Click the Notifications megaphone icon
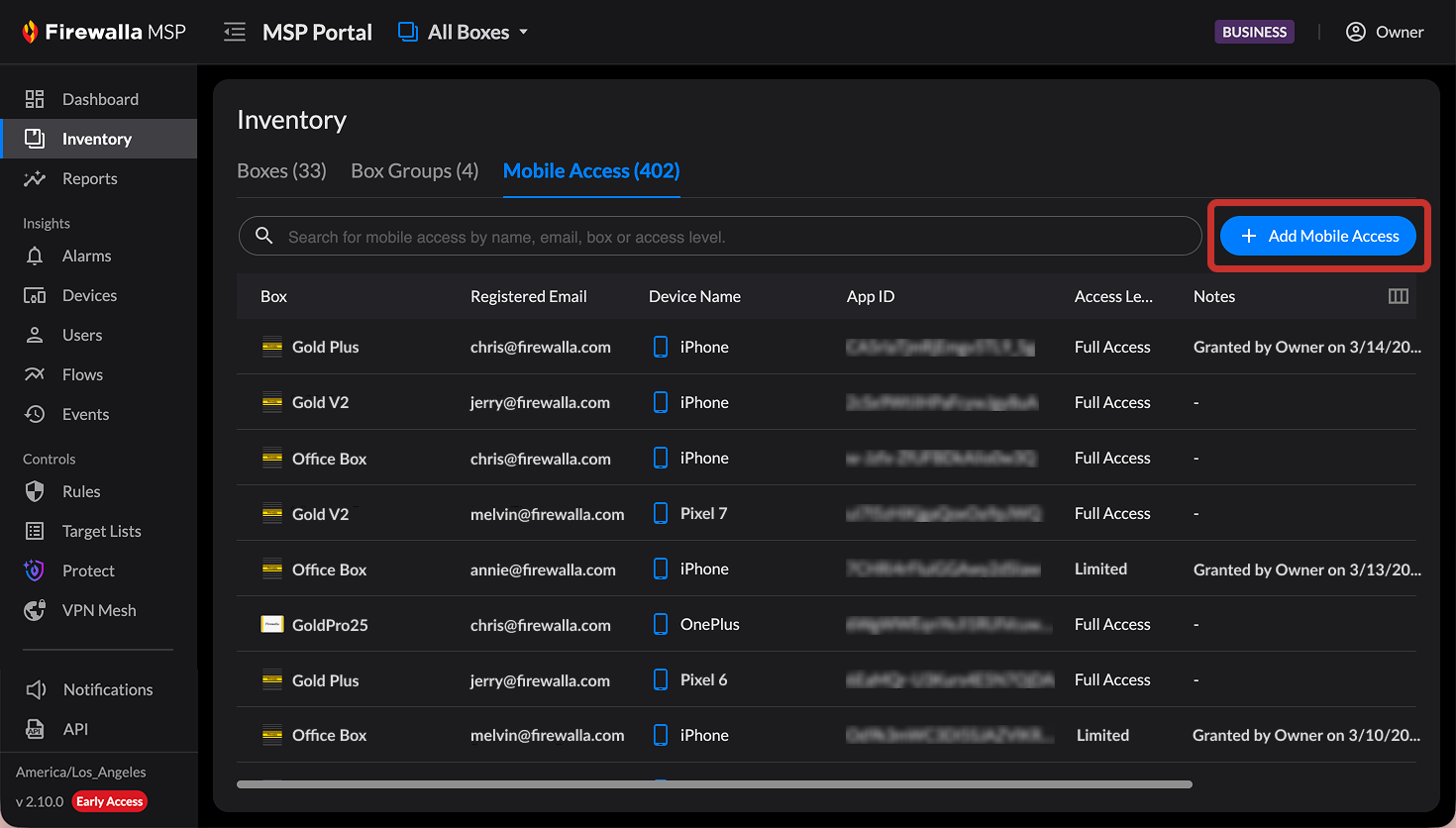The width and height of the screenshot is (1456, 828). coord(36,689)
